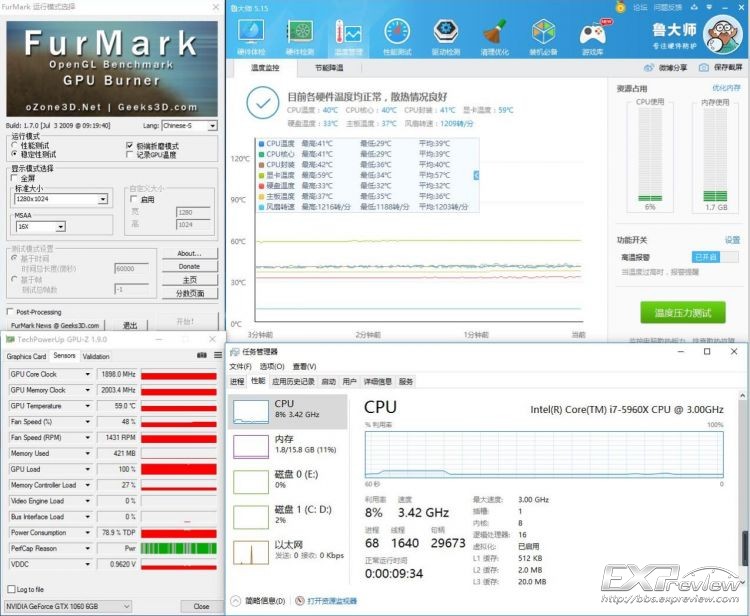Select 以太网 in Task Manager sidebar
The image size is (750, 616).
pyautogui.click(x=288, y=552)
